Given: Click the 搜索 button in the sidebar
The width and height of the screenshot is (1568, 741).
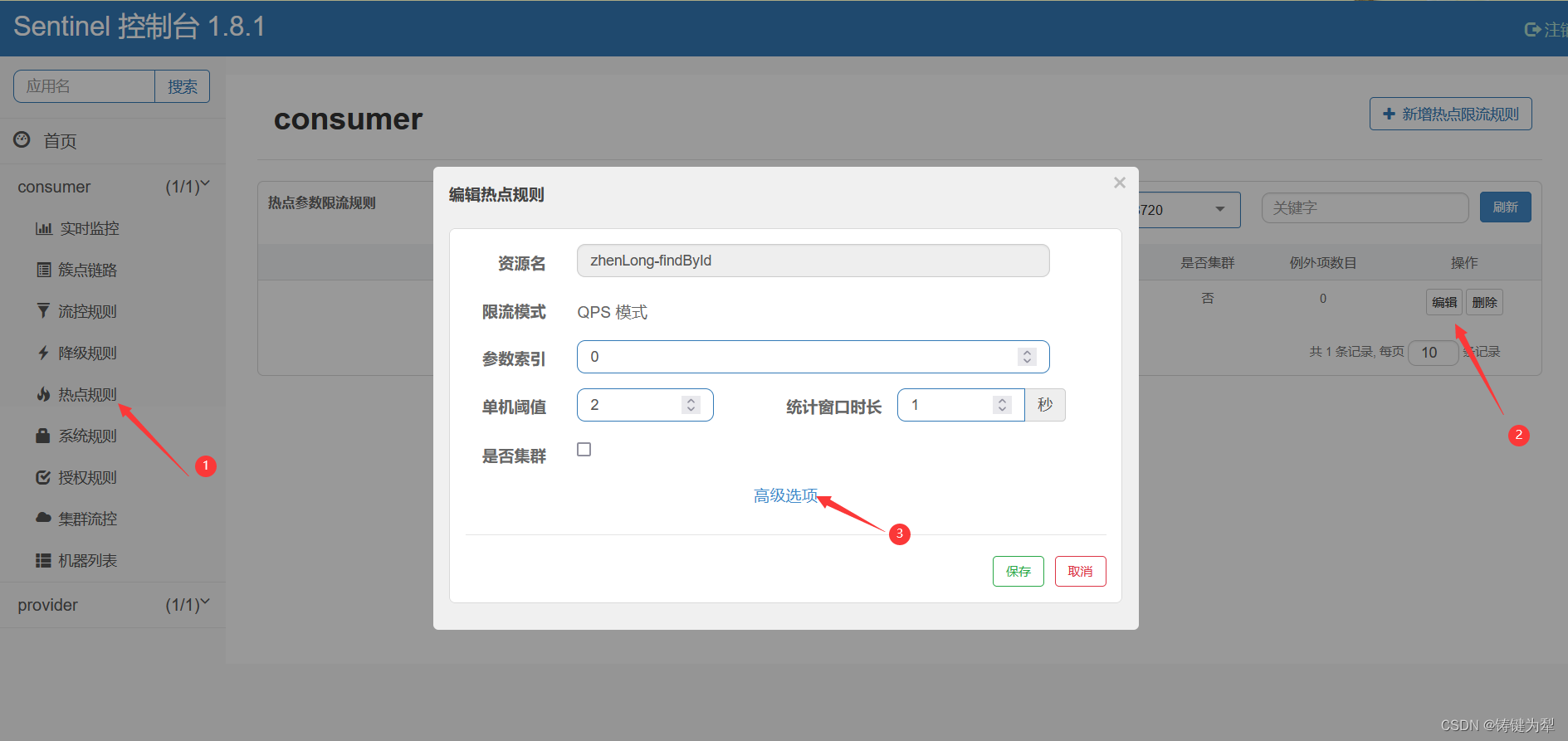Looking at the screenshot, I should point(183,86).
